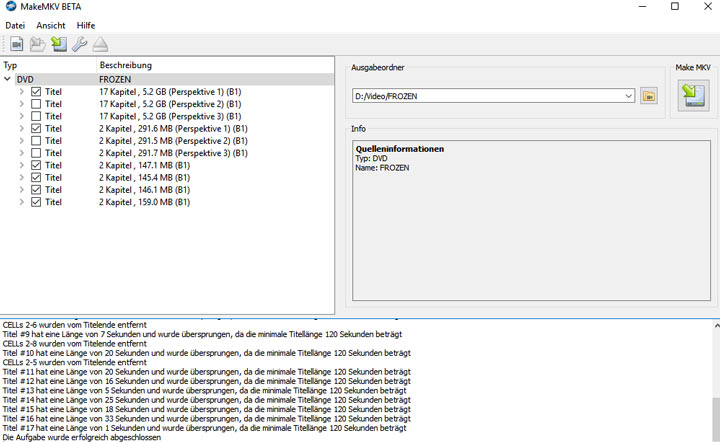
Task: Open the Datei menu
Action: point(15,26)
